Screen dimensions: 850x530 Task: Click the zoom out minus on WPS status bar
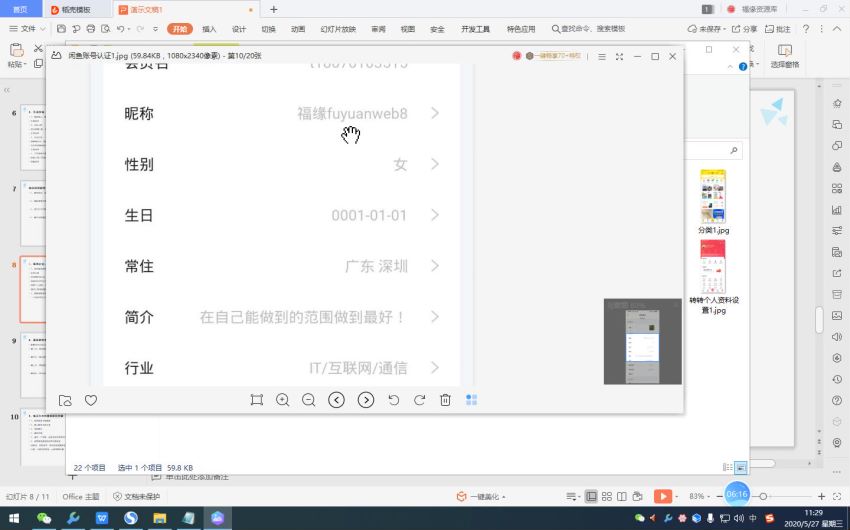(x=719, y=496)
